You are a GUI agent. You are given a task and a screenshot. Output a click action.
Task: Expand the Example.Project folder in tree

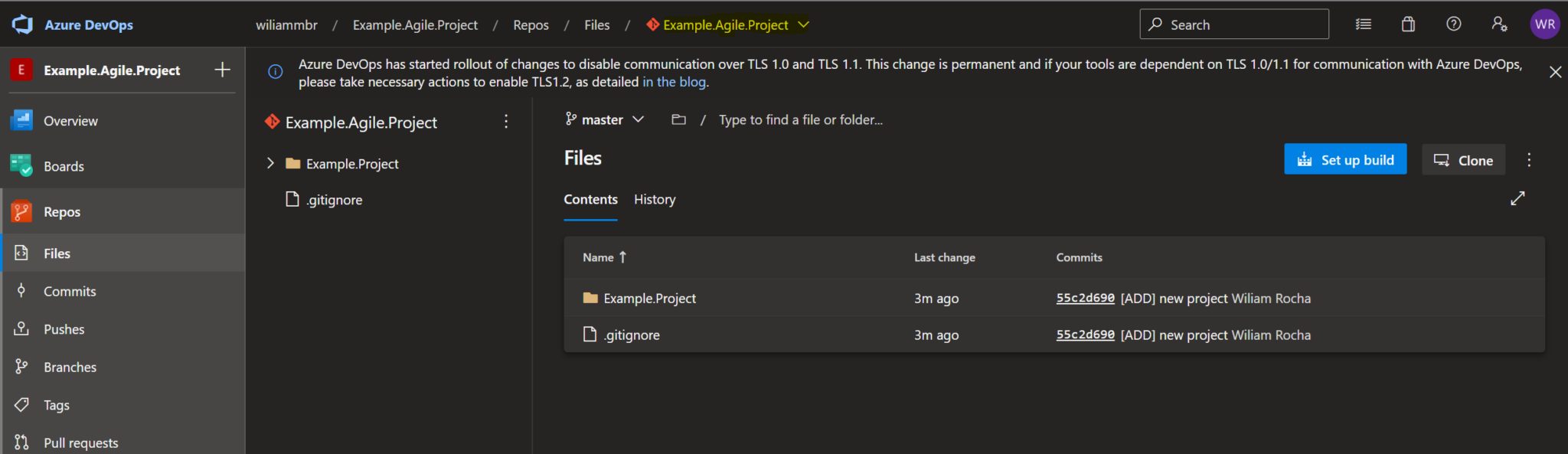[x=270, y=163]
